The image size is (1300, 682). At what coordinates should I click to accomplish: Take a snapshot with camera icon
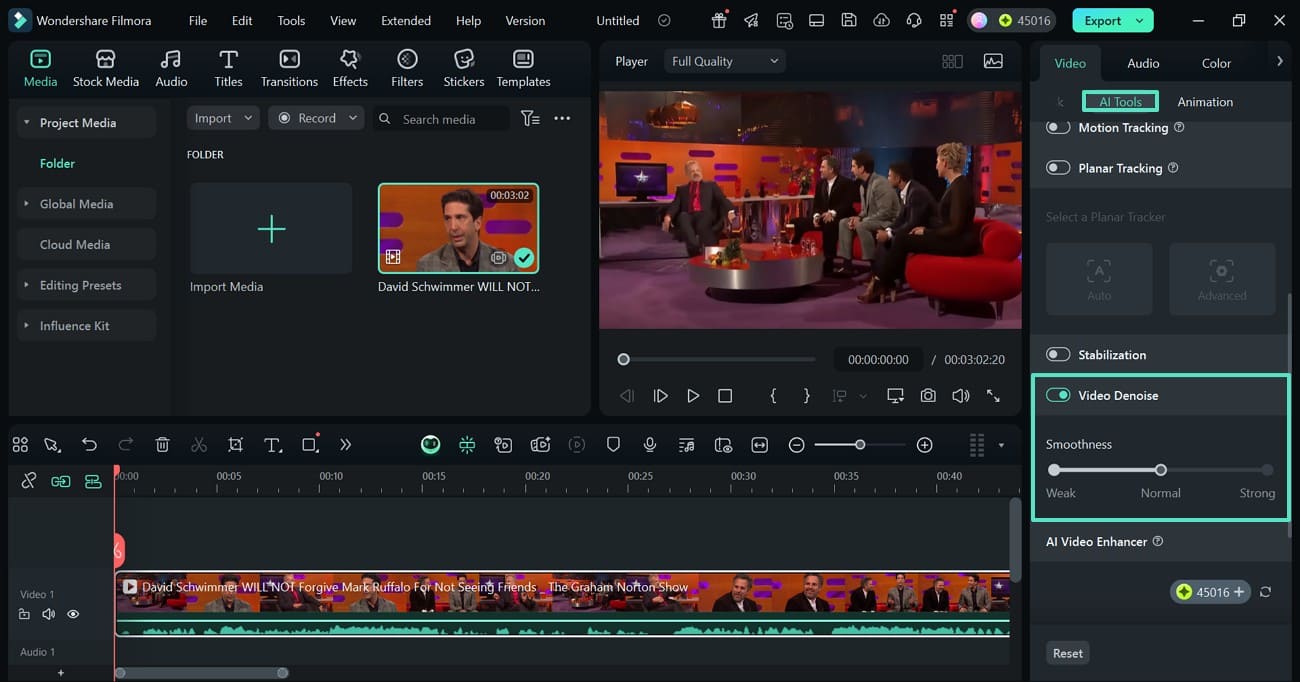(x=928, y=396)
